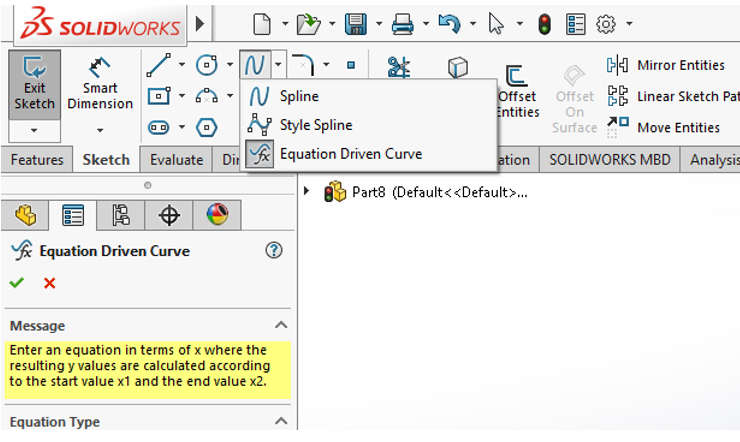Open the Print dropdown arrow

(426, 23)
